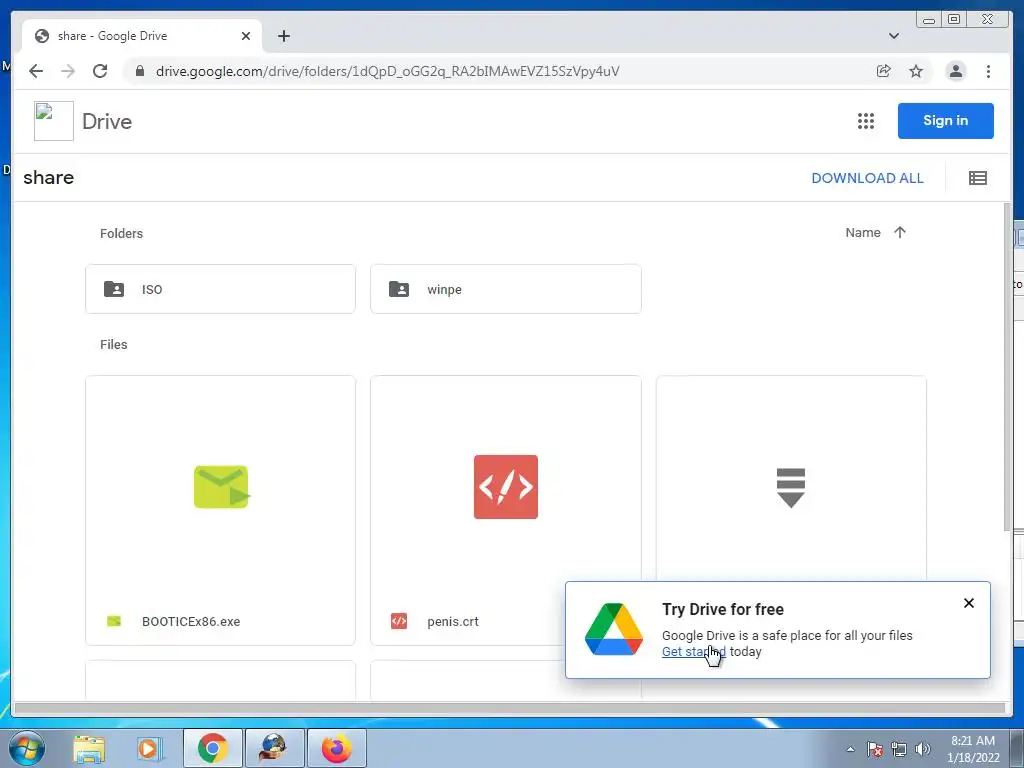This screenshot has width=1024, height=768.
Task: Open Windows Explorer from taskbar
Action: click(x=89, y=748)
